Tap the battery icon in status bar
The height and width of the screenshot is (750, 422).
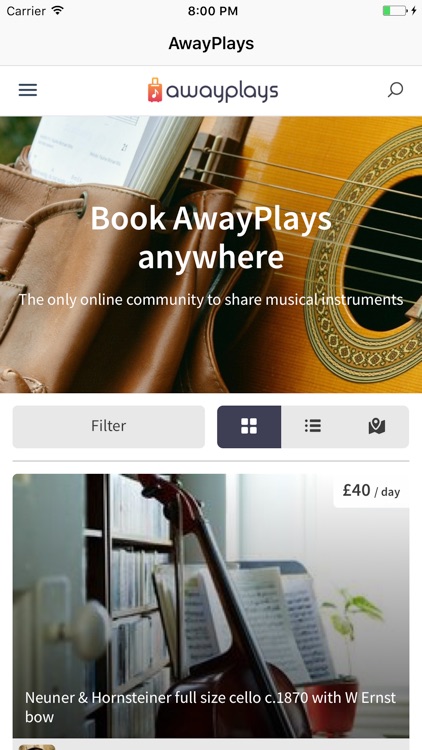tap(395, 11)
